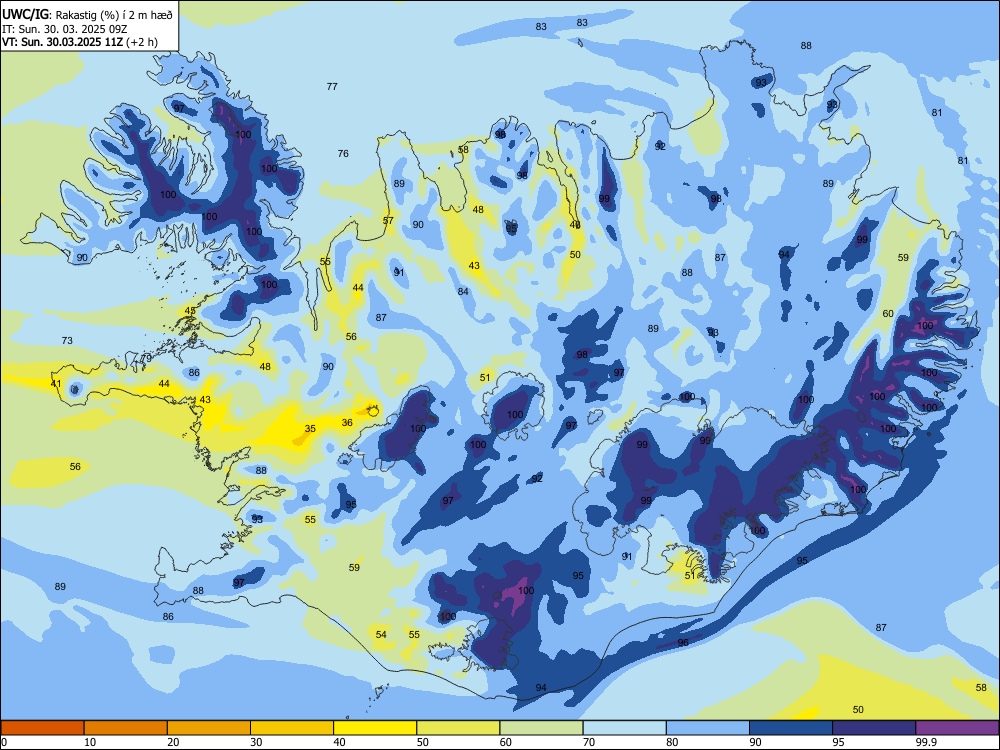The width and height of the screenshot is (1000, 750).
Task: Click the humidity value 96 on the map
Action: pyautogui.click(x=683, y=643)
